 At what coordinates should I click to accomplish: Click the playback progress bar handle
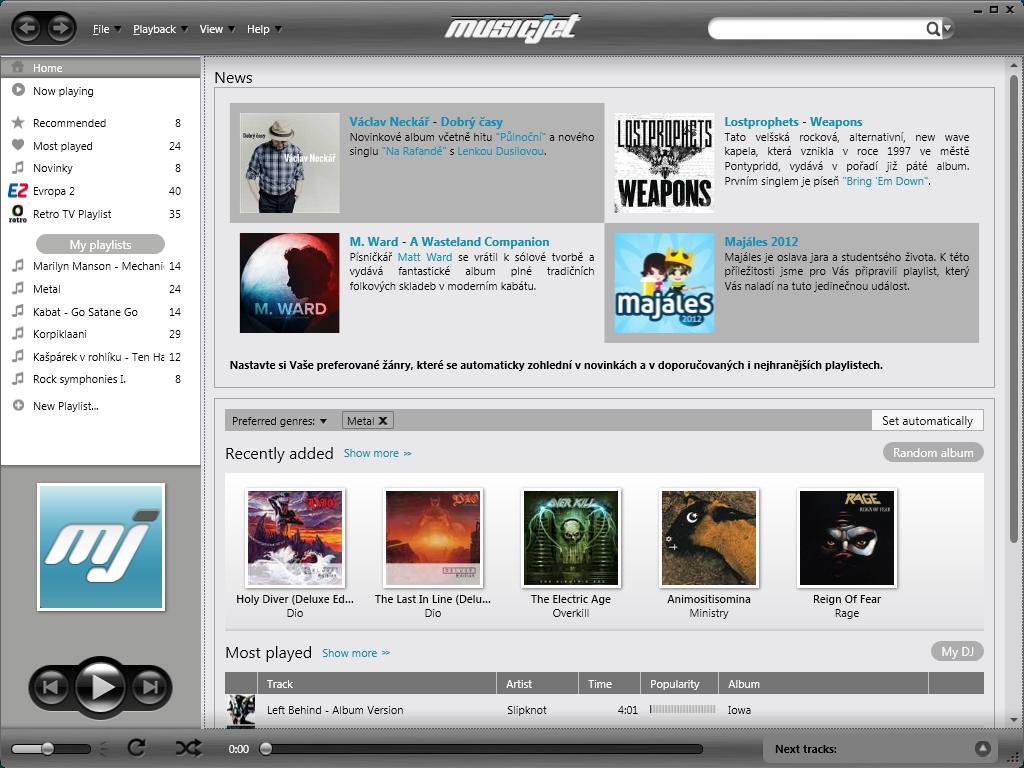(x=266, y=749)
